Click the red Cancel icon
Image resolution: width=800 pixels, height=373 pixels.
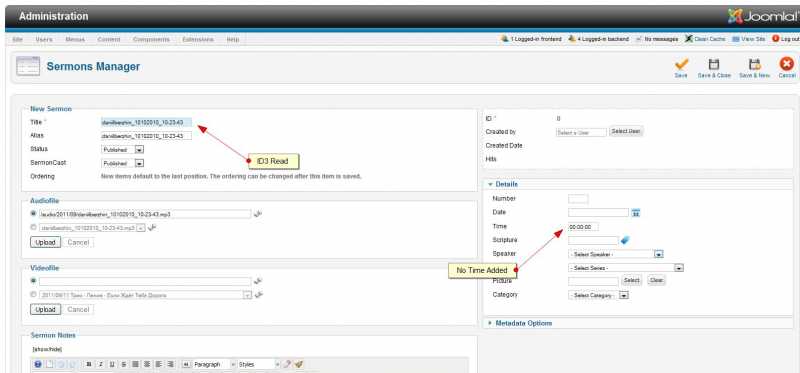787,64
